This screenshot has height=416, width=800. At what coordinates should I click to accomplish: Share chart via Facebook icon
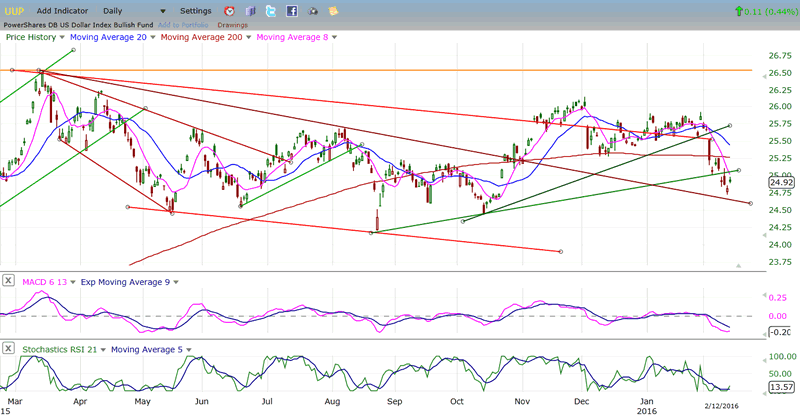[292, 11]
